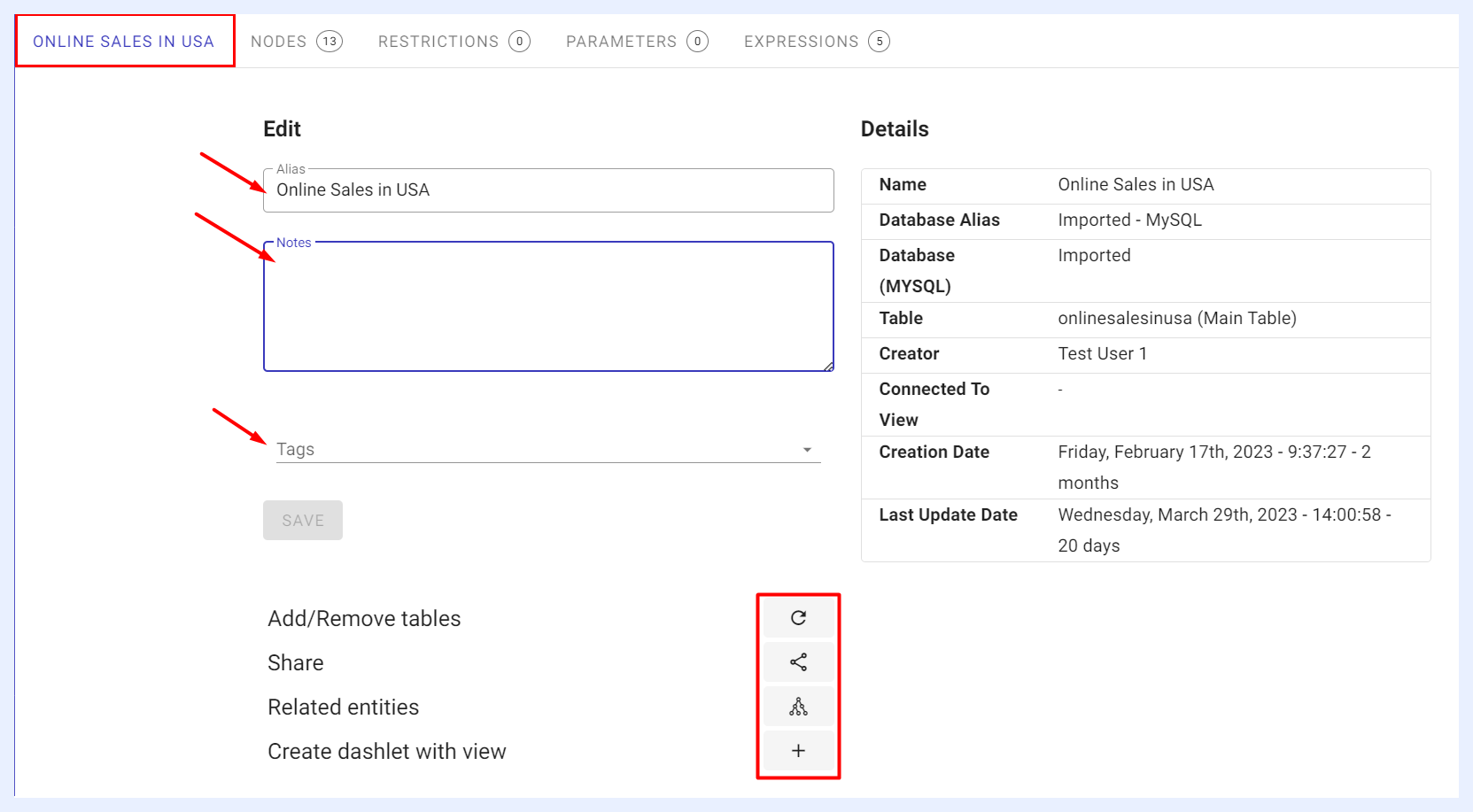Viewport: 1473px width, 812px height.
Task: Click the Parameters count badge 0
Action: tap(697, 42)
